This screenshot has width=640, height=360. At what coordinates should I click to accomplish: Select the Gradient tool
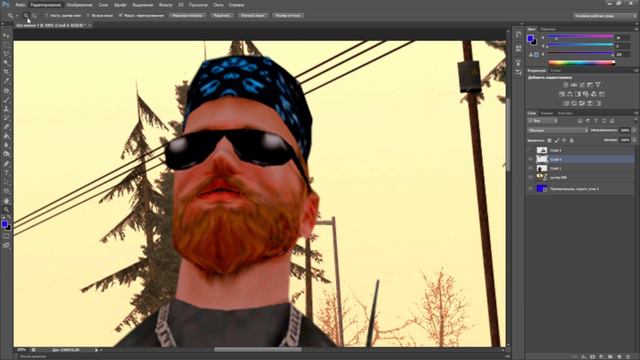tap(6, 136)
